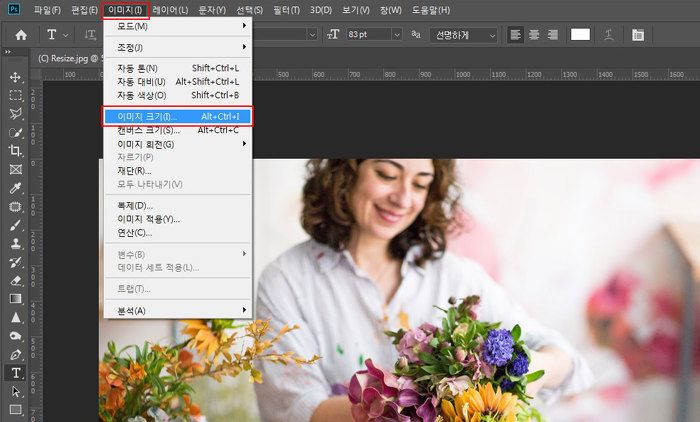Close the 이미지(I) menu from menu bar
The height and width of the screenshot is (422, 700).
[x=125, y=10]
